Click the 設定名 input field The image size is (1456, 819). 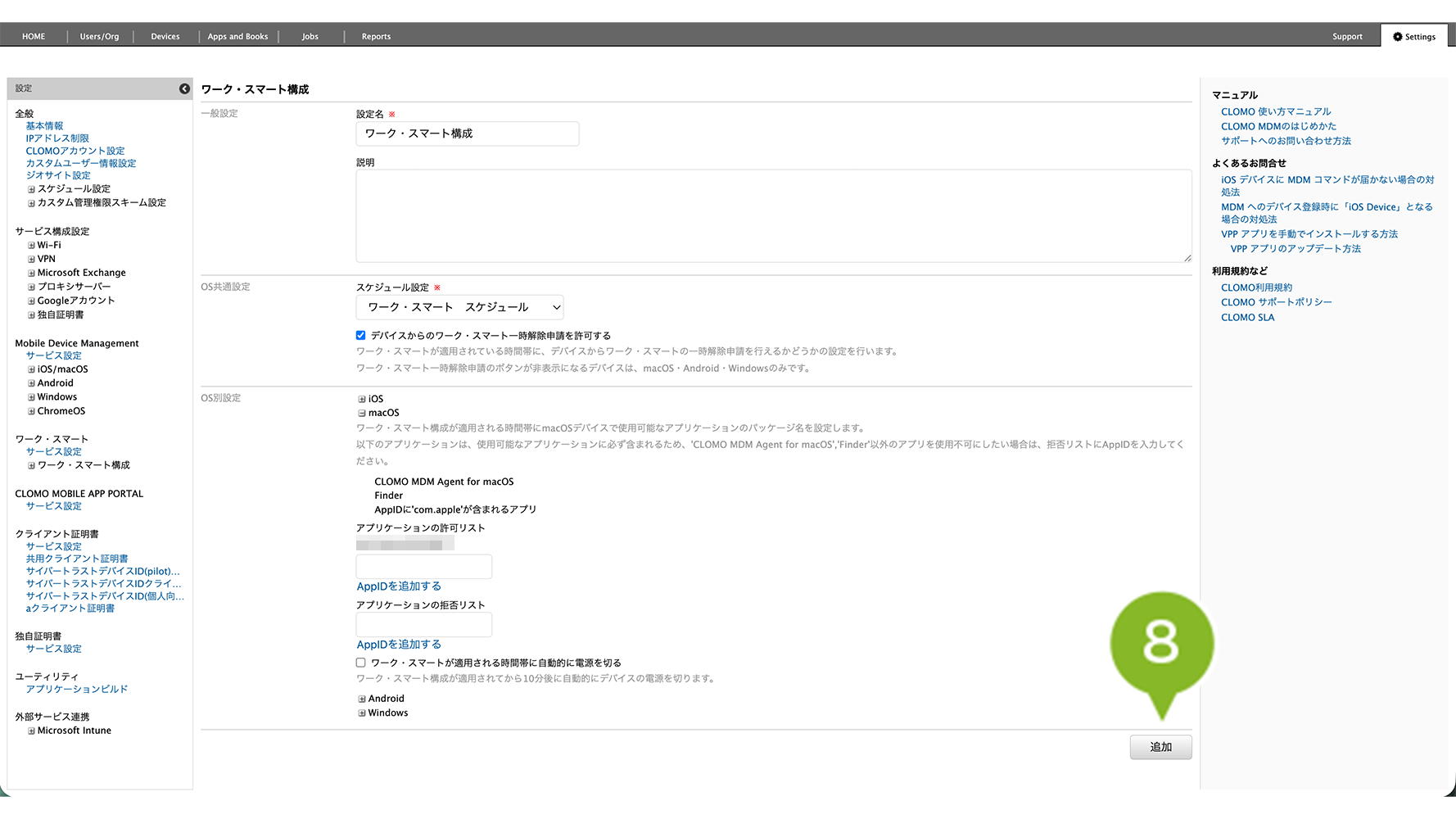tap(468, 133)
